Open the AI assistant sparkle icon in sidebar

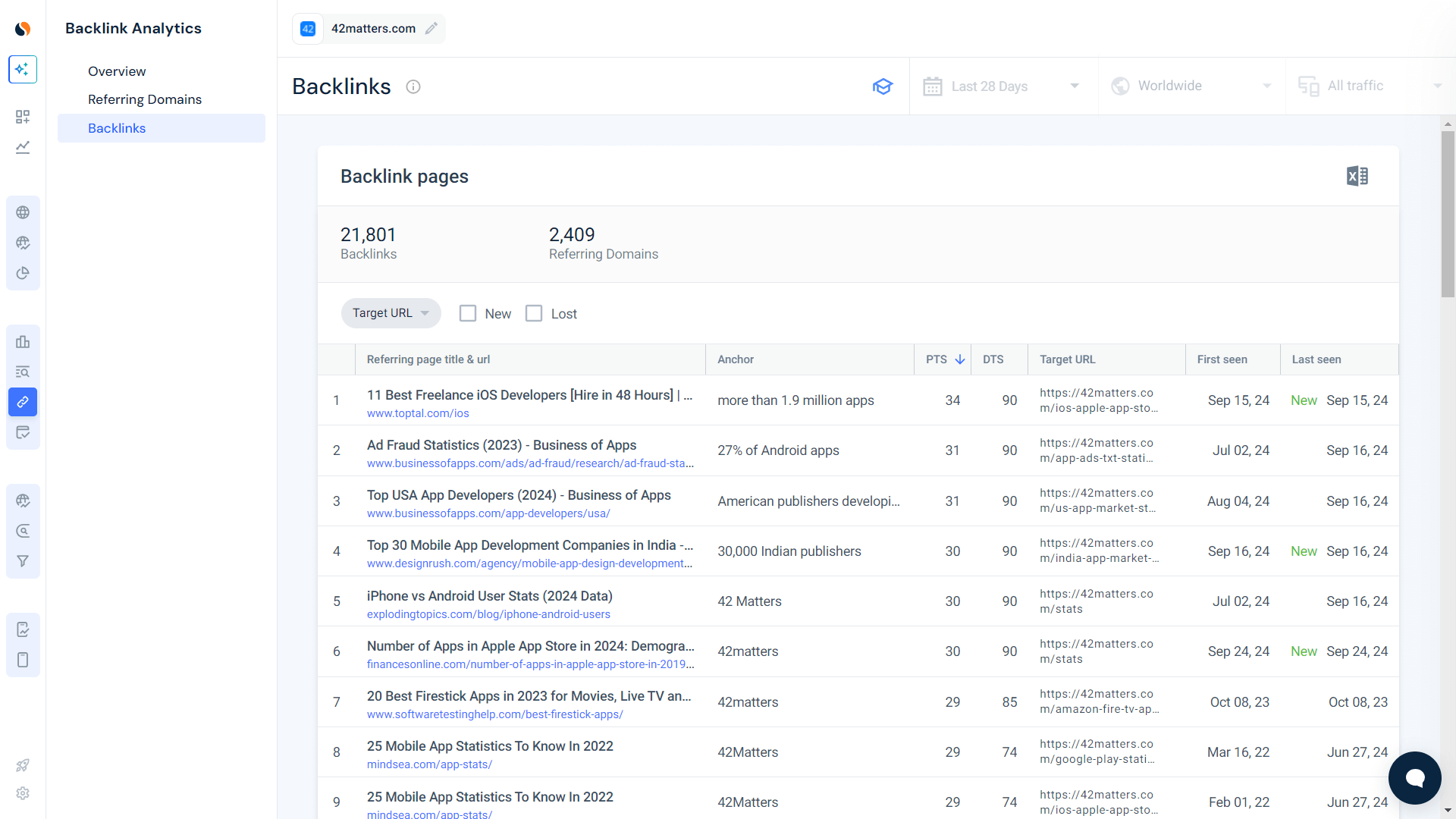pos(23,69)
